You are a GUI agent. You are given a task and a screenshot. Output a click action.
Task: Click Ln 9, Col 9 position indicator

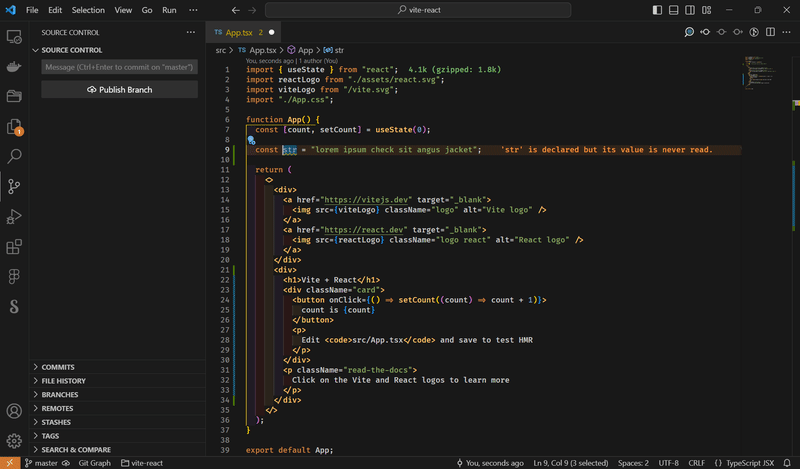[x=570, y=463]
